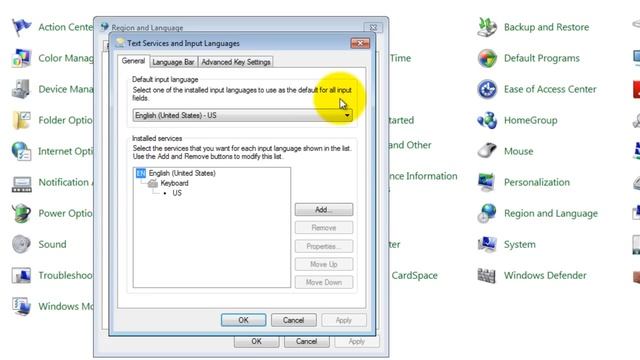Switch to the Language Bar tab
The image size is (640, 360).
(173, 62)
